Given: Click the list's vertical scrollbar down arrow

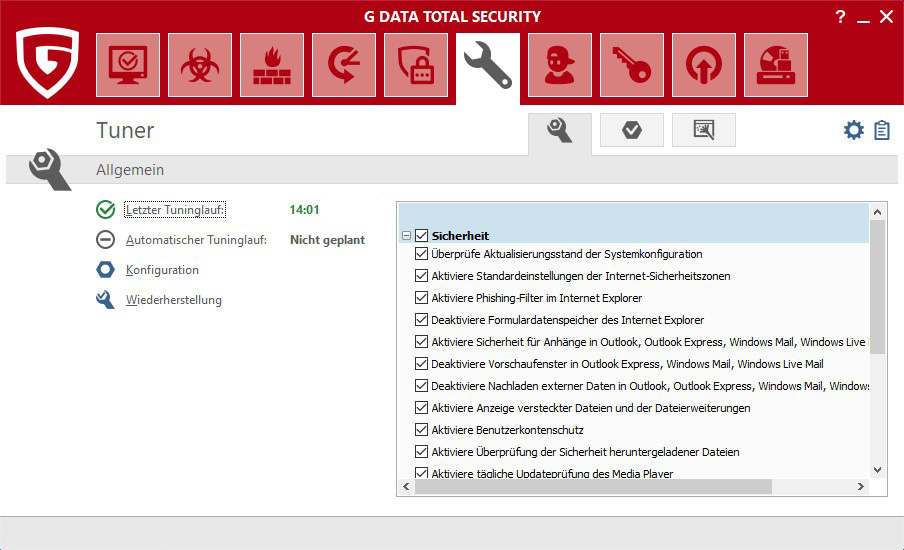Looking at the screenshot, I should click(877, 469).
